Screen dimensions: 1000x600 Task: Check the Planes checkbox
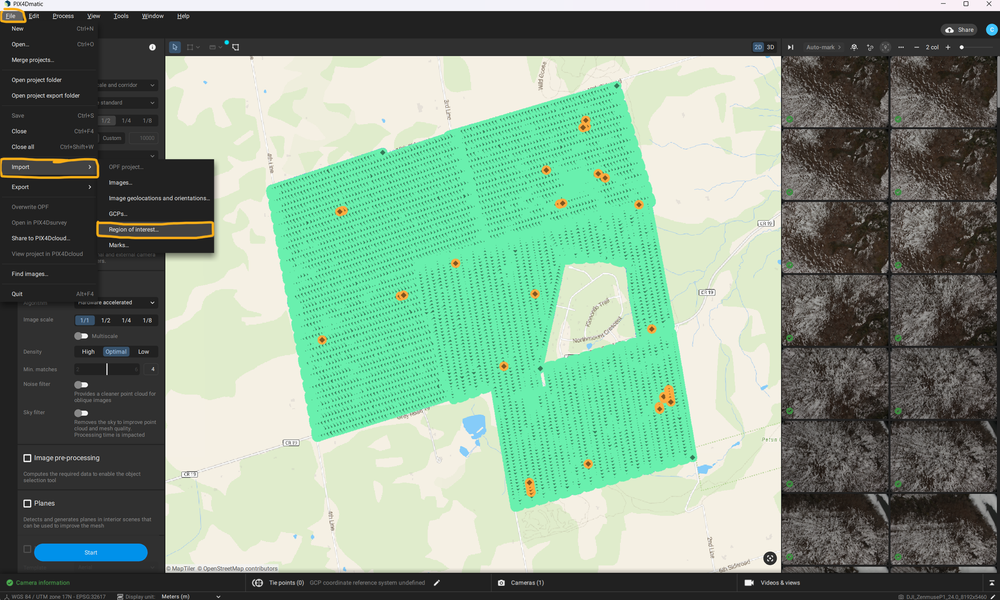coord(27,503)
